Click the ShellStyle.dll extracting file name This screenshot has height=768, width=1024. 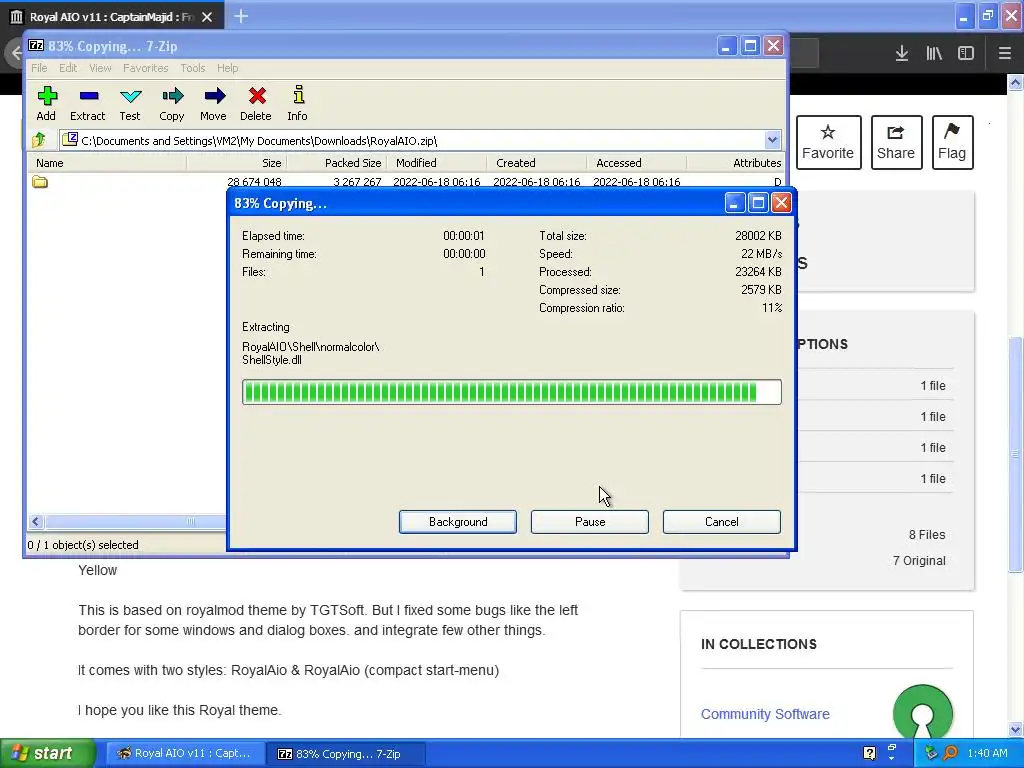(x=272, y=360)
